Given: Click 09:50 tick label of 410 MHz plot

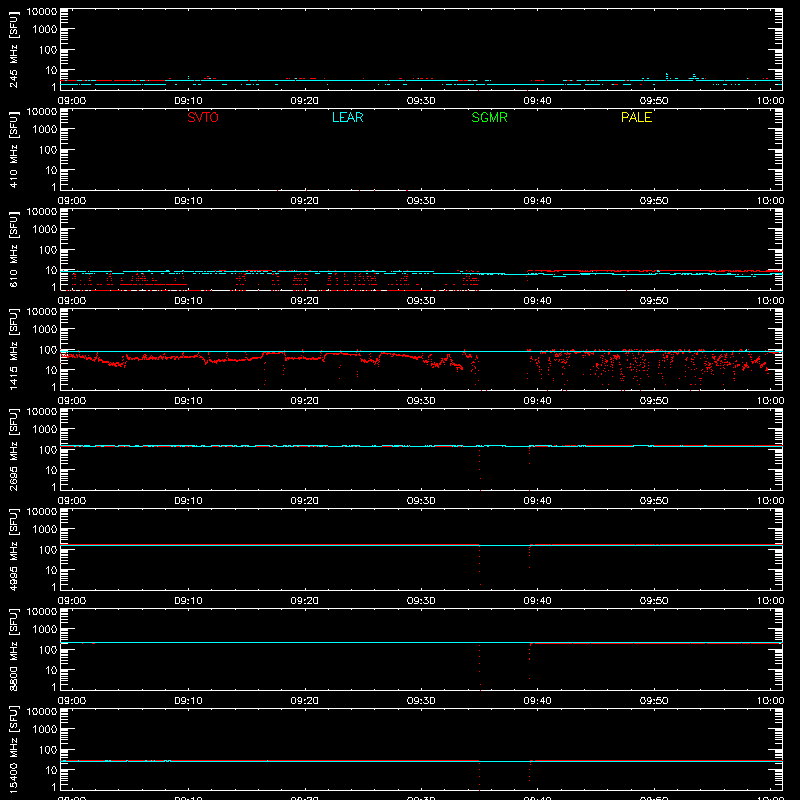Looking at the screenshot, I should pos(654,201).
